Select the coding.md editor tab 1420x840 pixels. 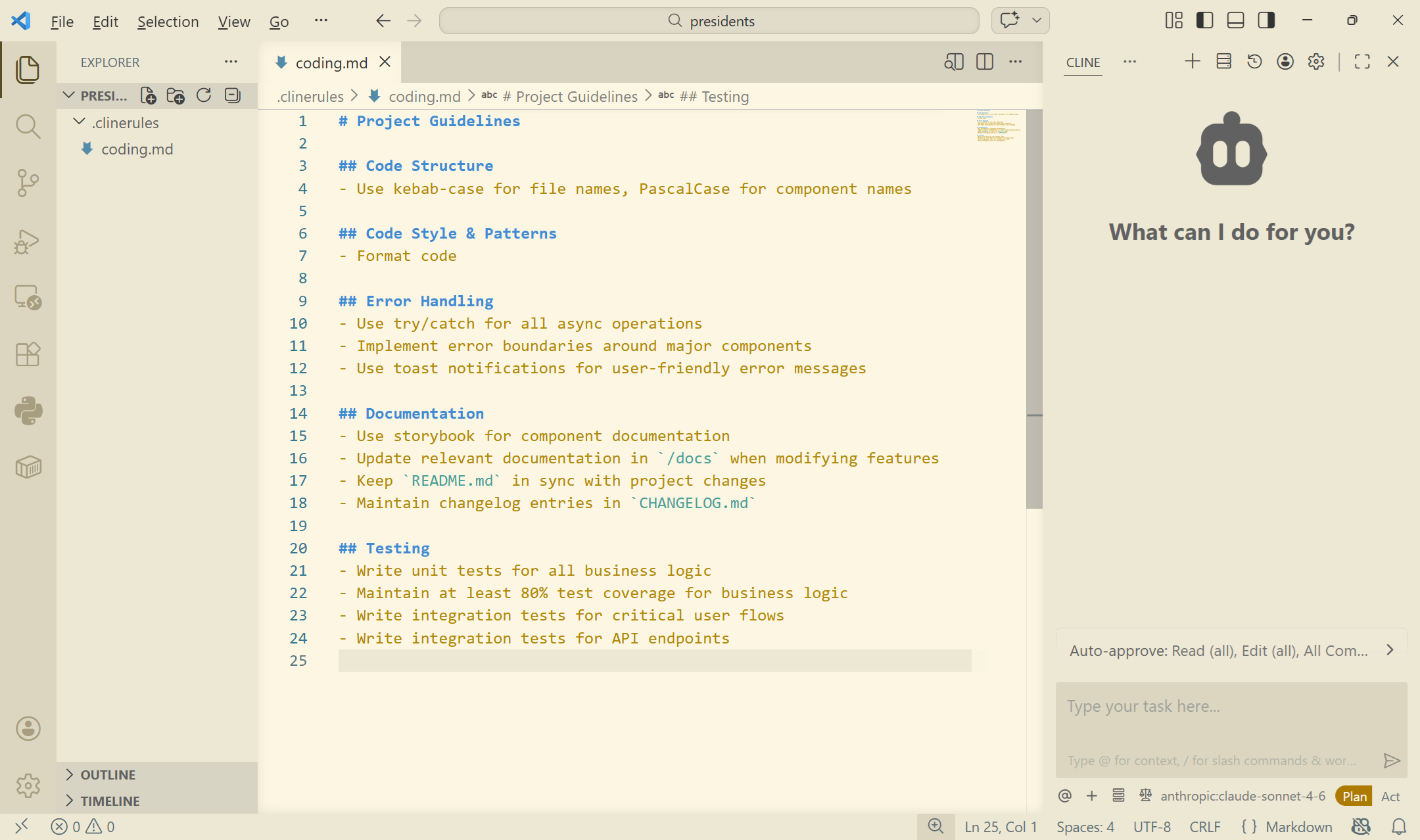pyautogui.click(x=331, y=62)
